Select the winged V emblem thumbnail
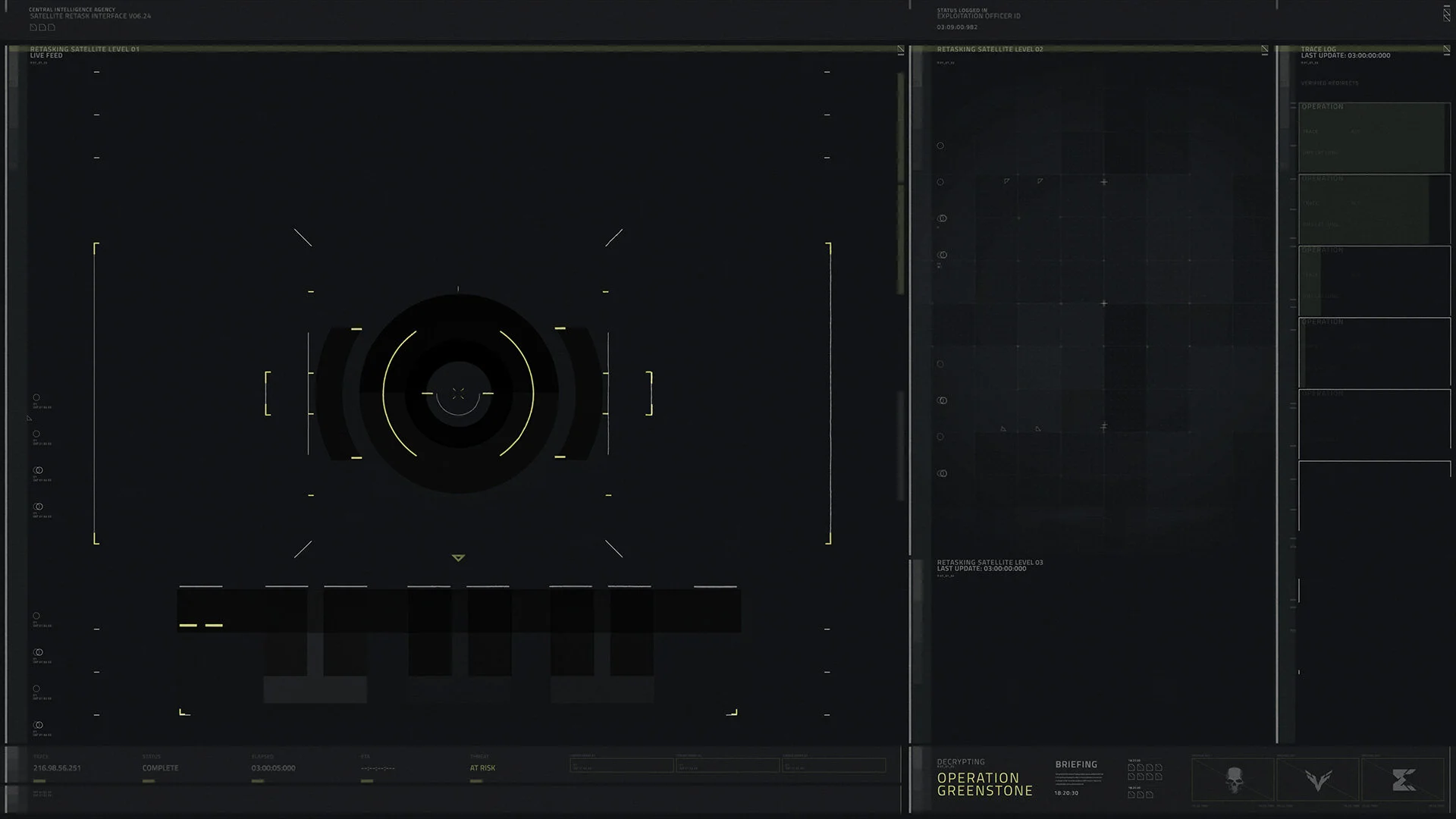The height and width of the screenshot is (819, 1456). (1318, 780)
